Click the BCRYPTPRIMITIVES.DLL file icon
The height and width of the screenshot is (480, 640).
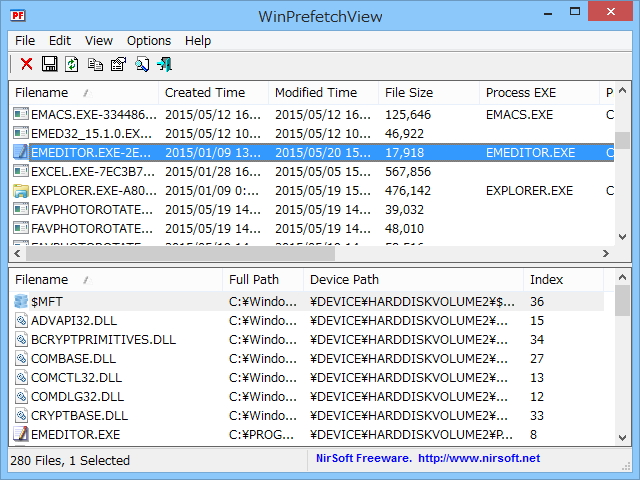[x=21, y=339]
